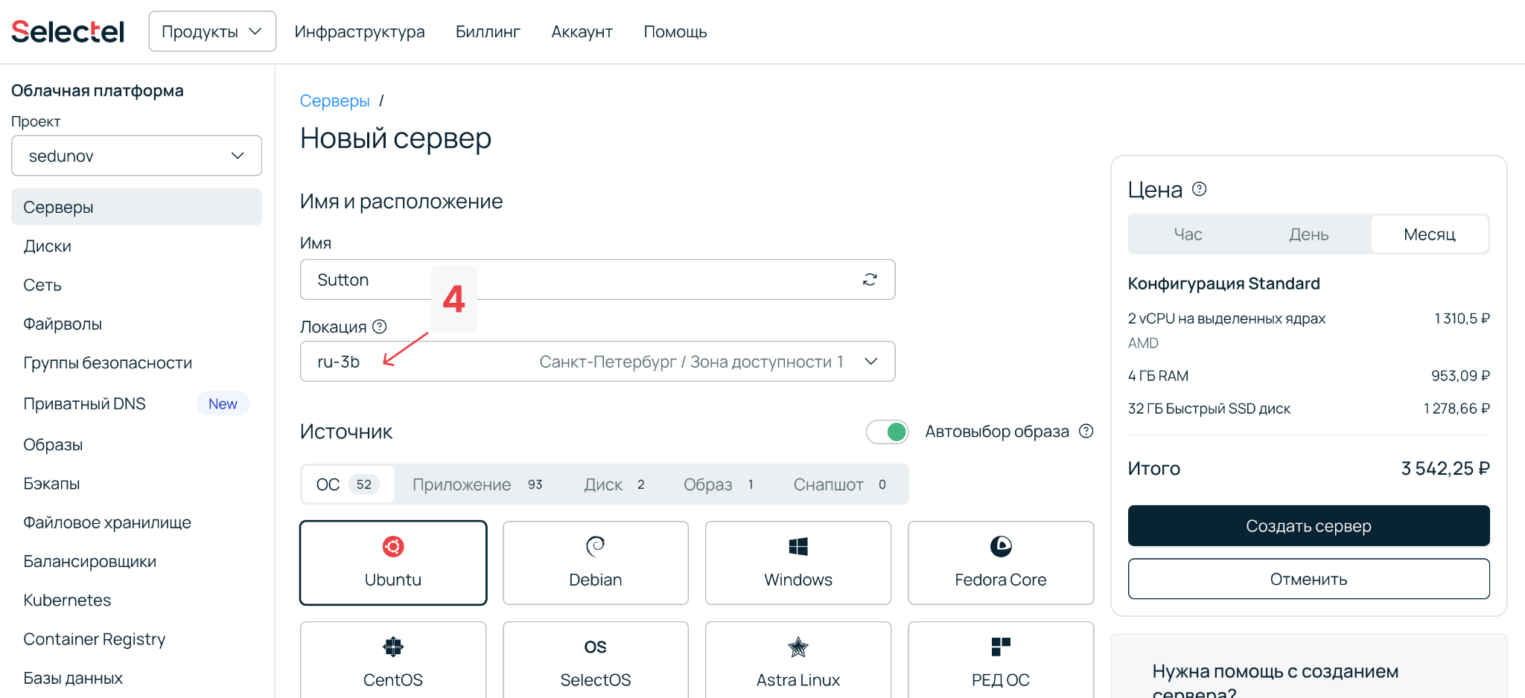
Task: Click the Selectel logo
Action: [x=68, y=31]
